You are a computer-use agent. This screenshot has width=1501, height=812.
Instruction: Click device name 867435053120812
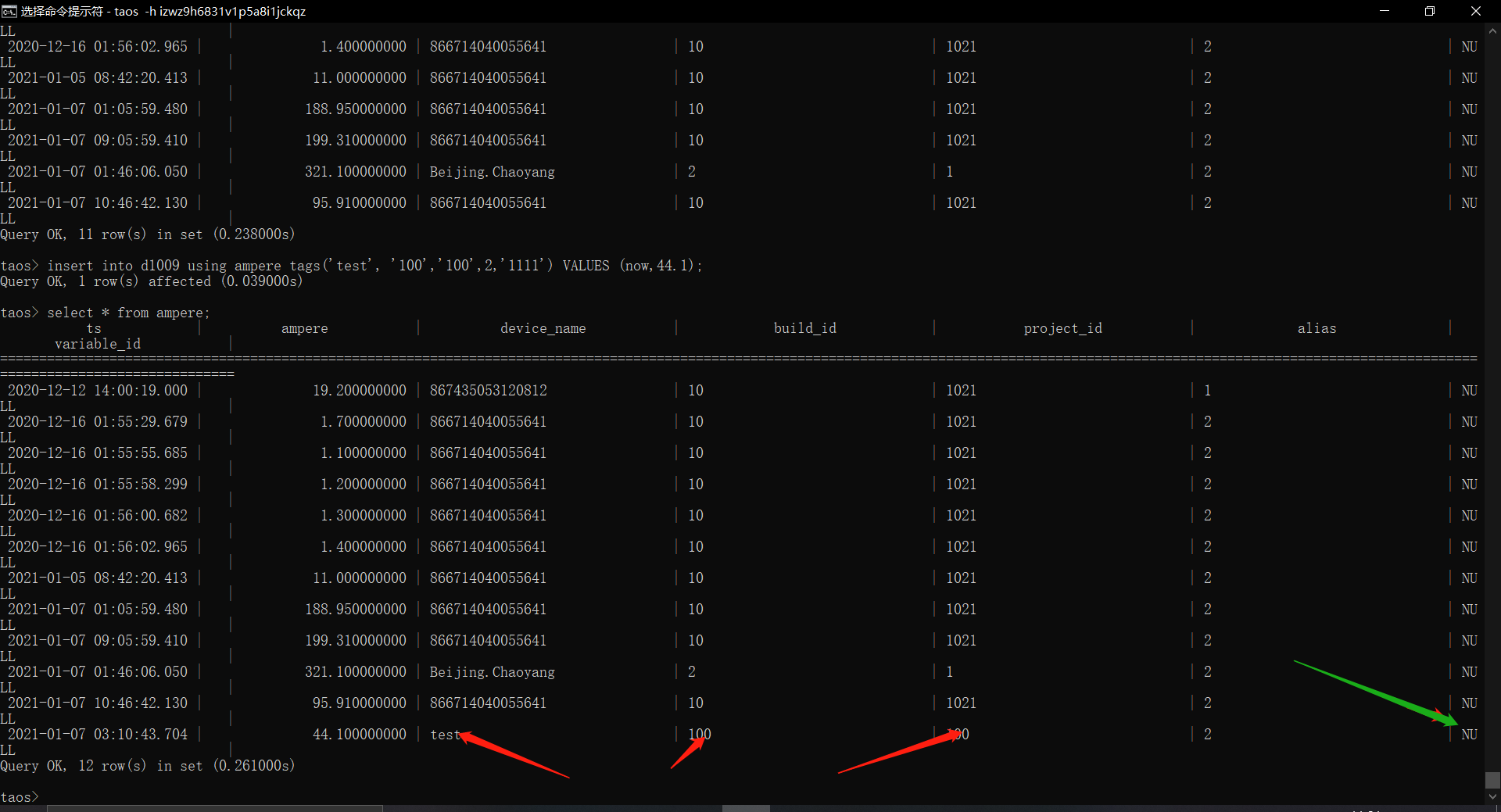(489, 391)
